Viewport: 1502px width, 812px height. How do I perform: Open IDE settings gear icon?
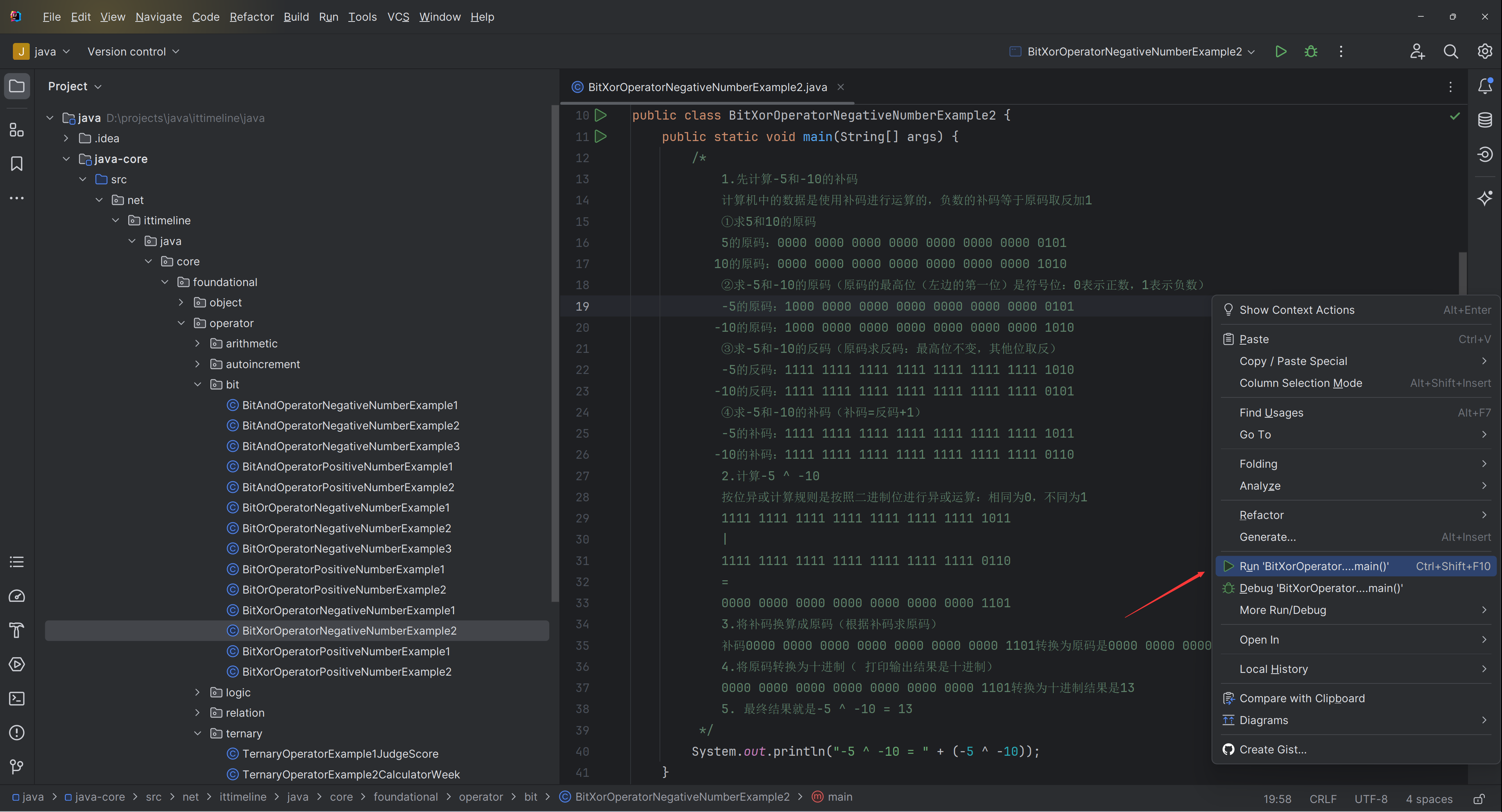pyautogui.click(x=1484, y=51)
